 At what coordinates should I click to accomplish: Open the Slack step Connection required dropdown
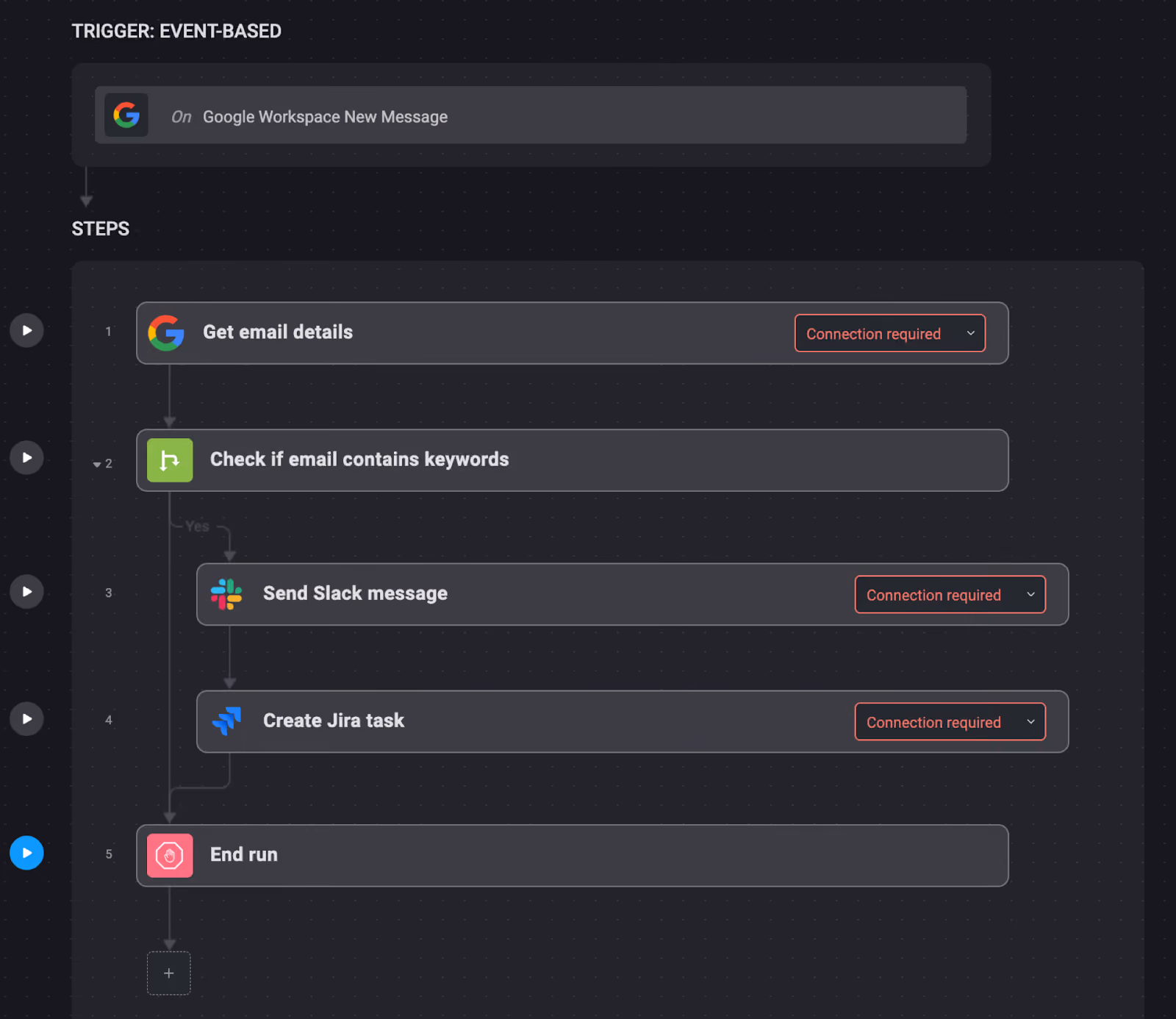[x=950, y=595]
